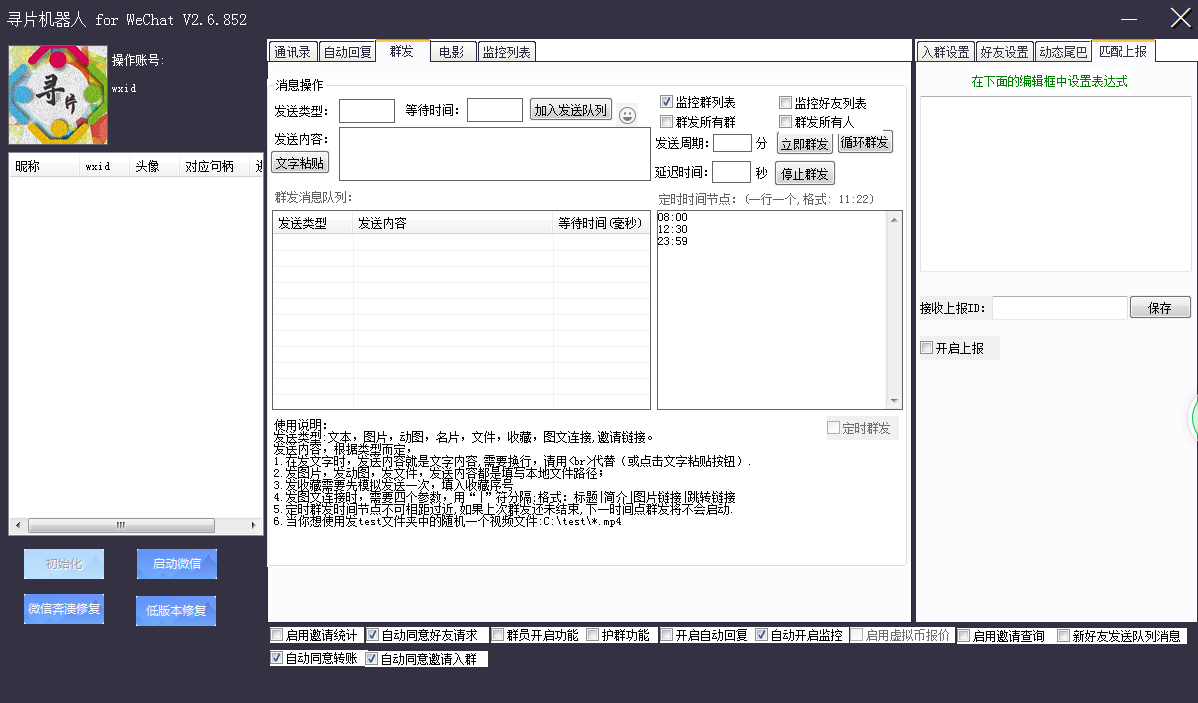Viewport: 1198px width, 703px height.
Task: Click the 文字粘贴 button
Action: 300,163
